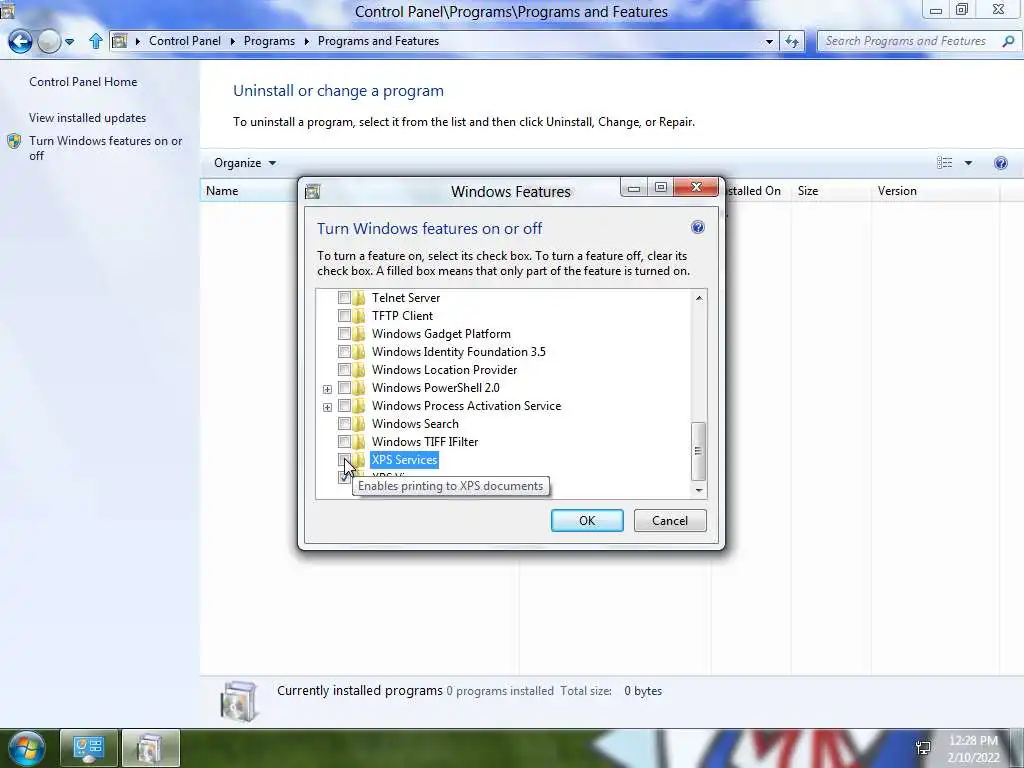
Task: Click the Windows Features dialog help icon
Action: [x=697, y=227]
